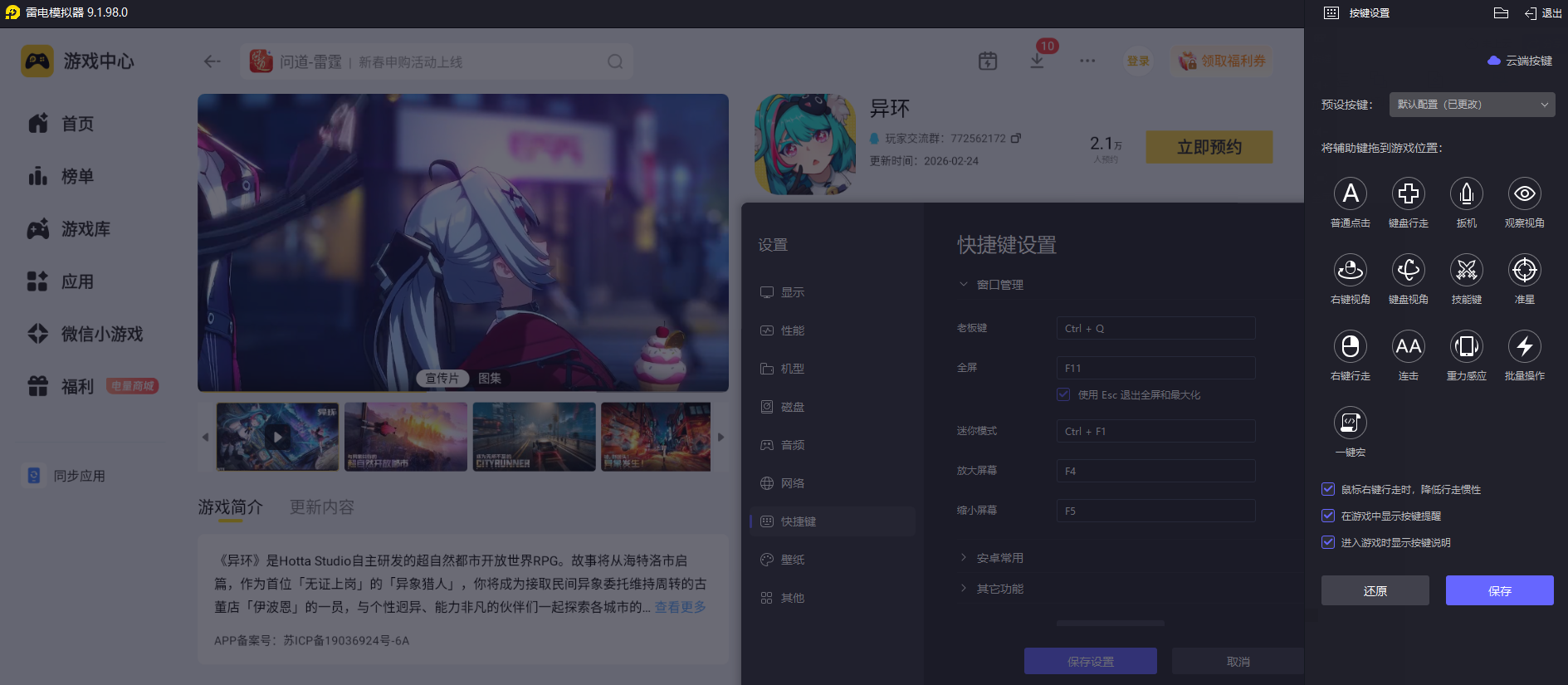
Task: Click the 还原 restore button
Action: [x=1375, y=590]
